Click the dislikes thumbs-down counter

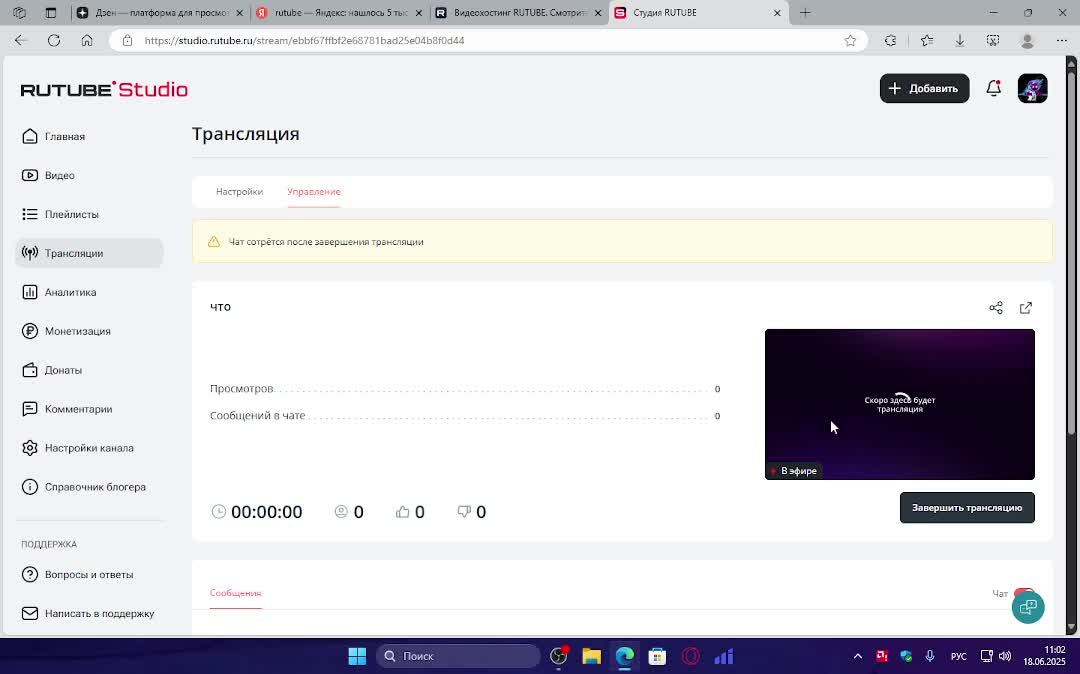pyautogui.click(x=472, y=512)
